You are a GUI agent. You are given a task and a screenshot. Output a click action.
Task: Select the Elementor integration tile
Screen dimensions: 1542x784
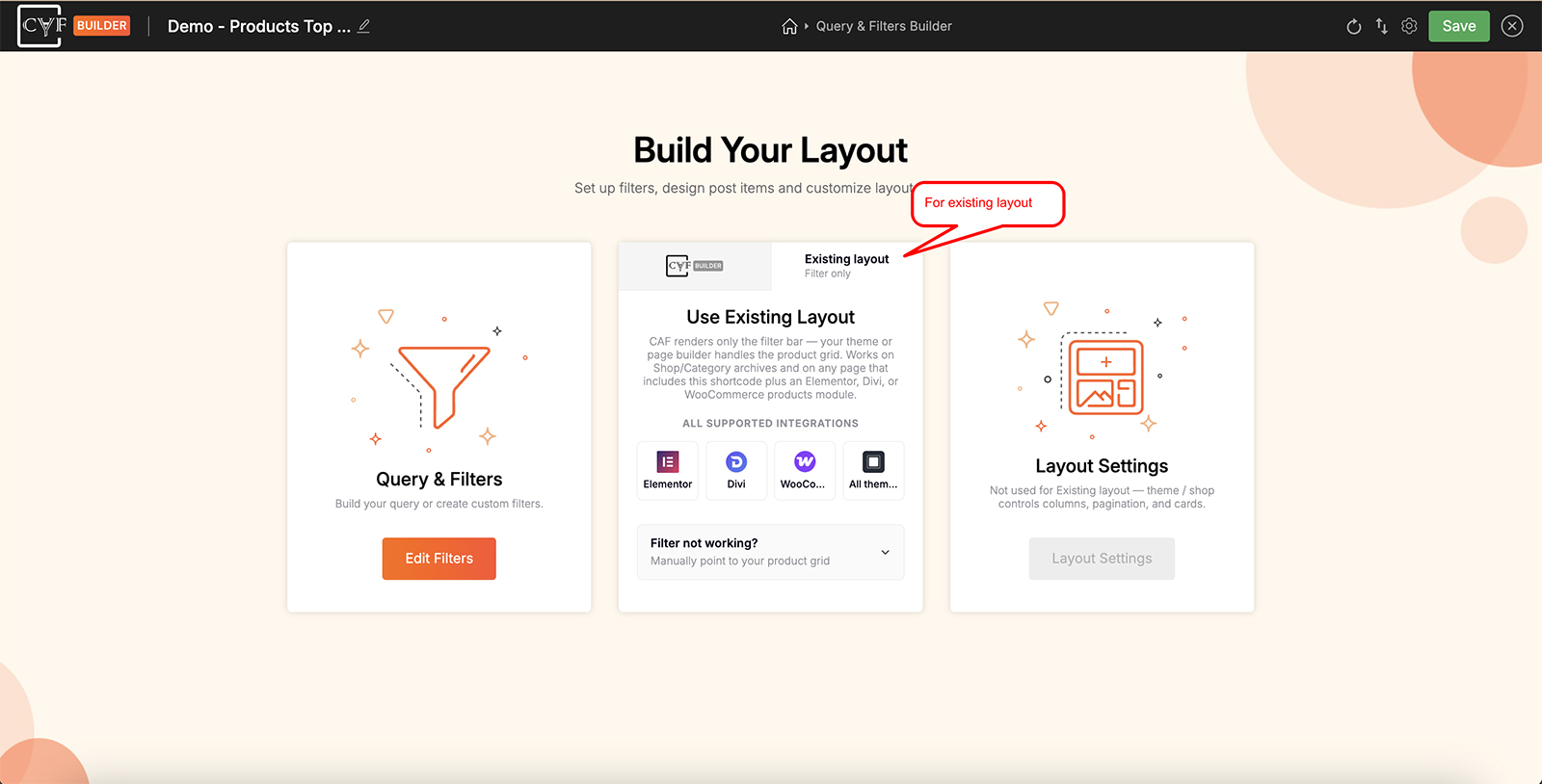pos(668,471)
